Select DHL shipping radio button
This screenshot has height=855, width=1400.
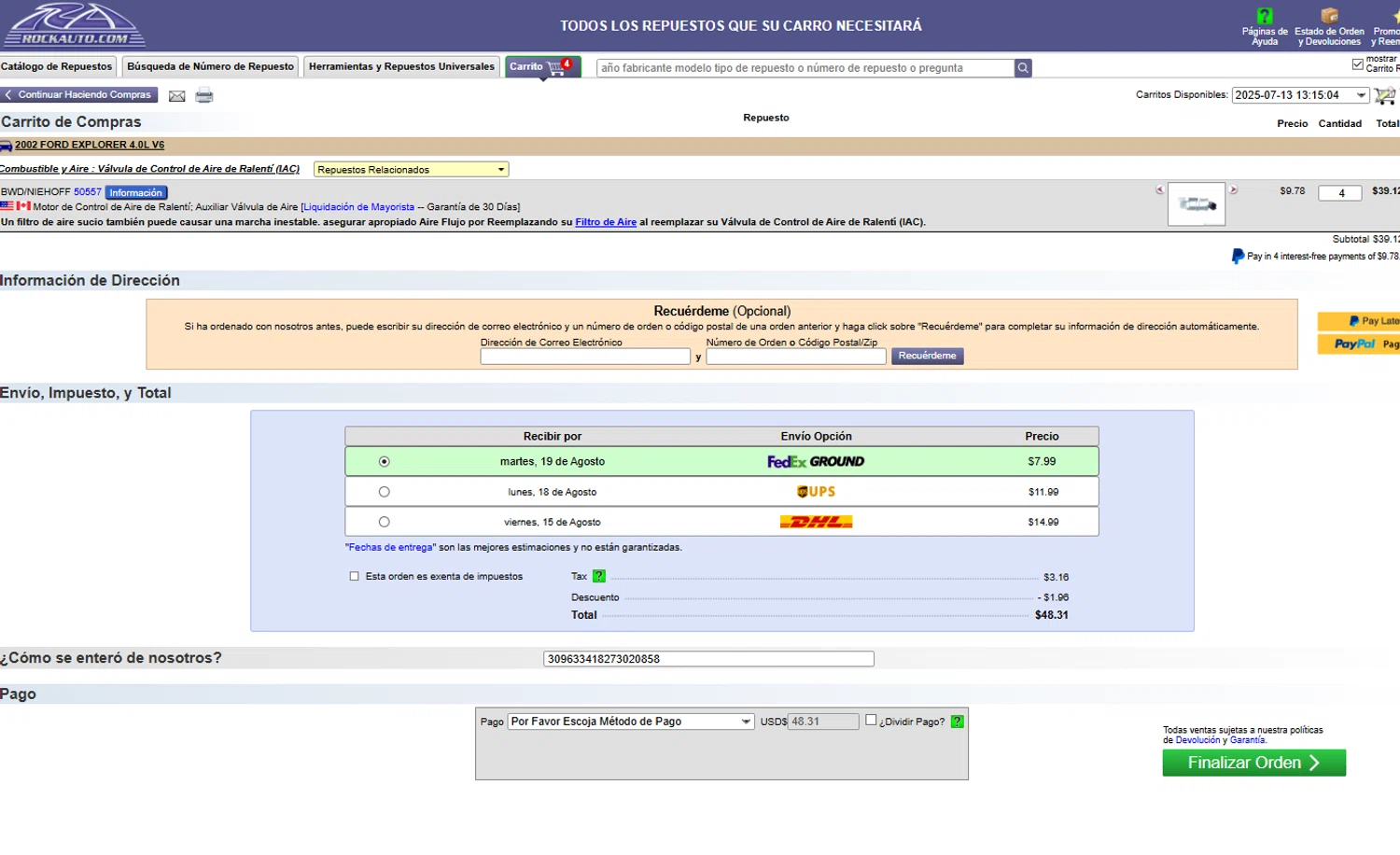click(x=384, y=523)
